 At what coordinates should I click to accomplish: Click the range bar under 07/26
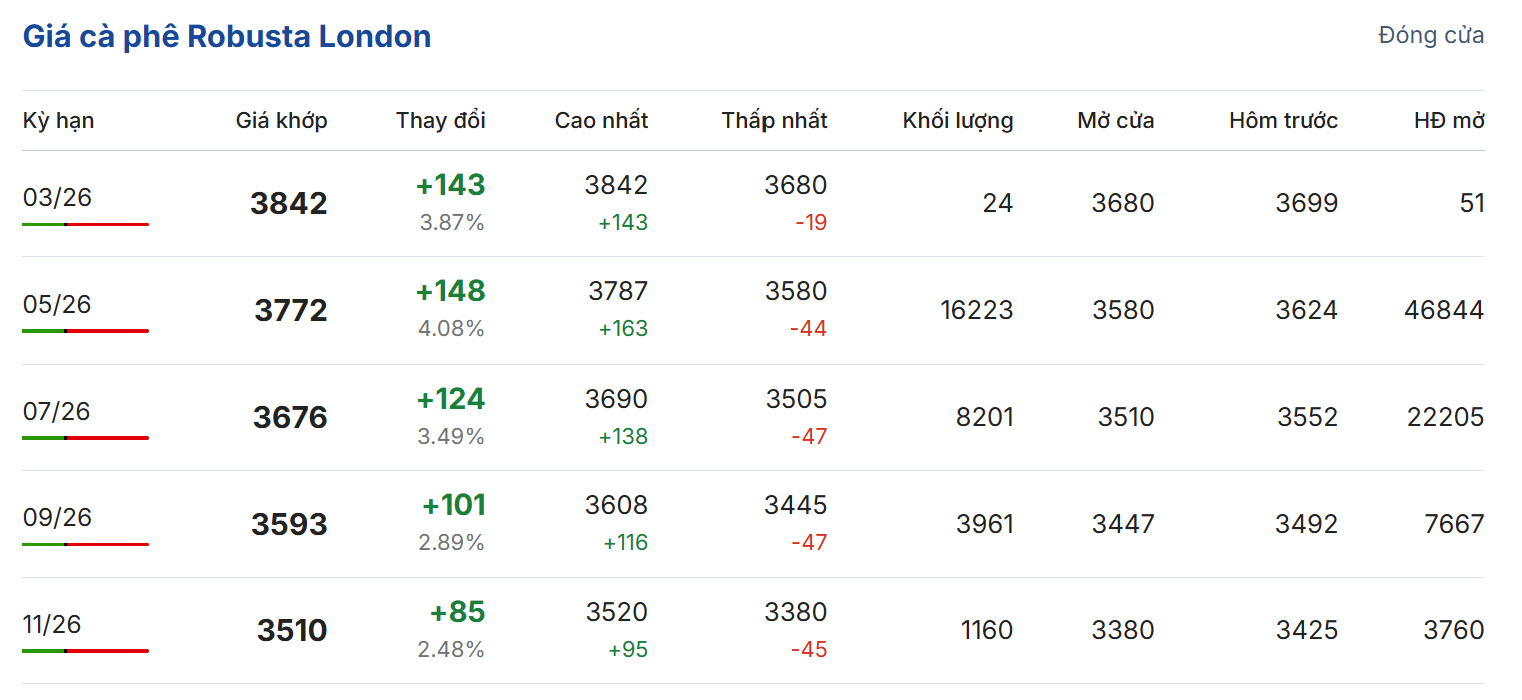pyautogui.click(x=85, y=438)
